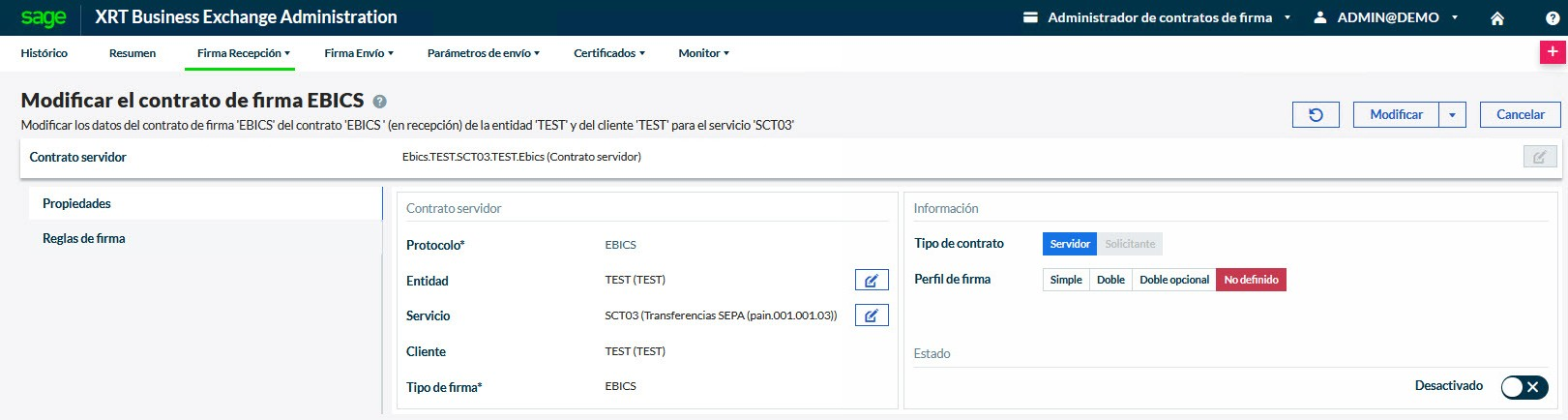Screen dimensions: 1568x420
Task: Go to the Histórico tab
Action: pyautogui.click(x=44, y=53)
